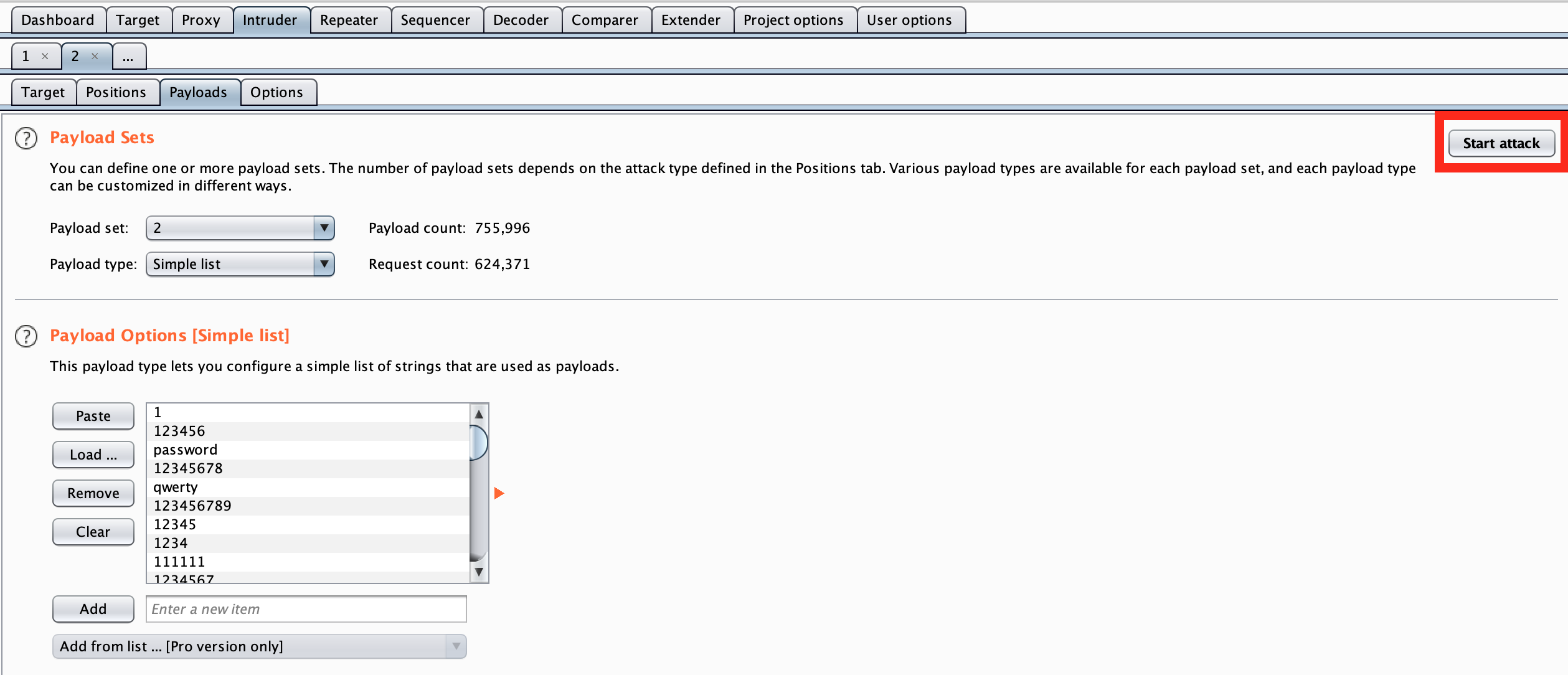This screenshot has width=1568, height=675.
Task: Click the Remove button
Action: click(93, 493)
